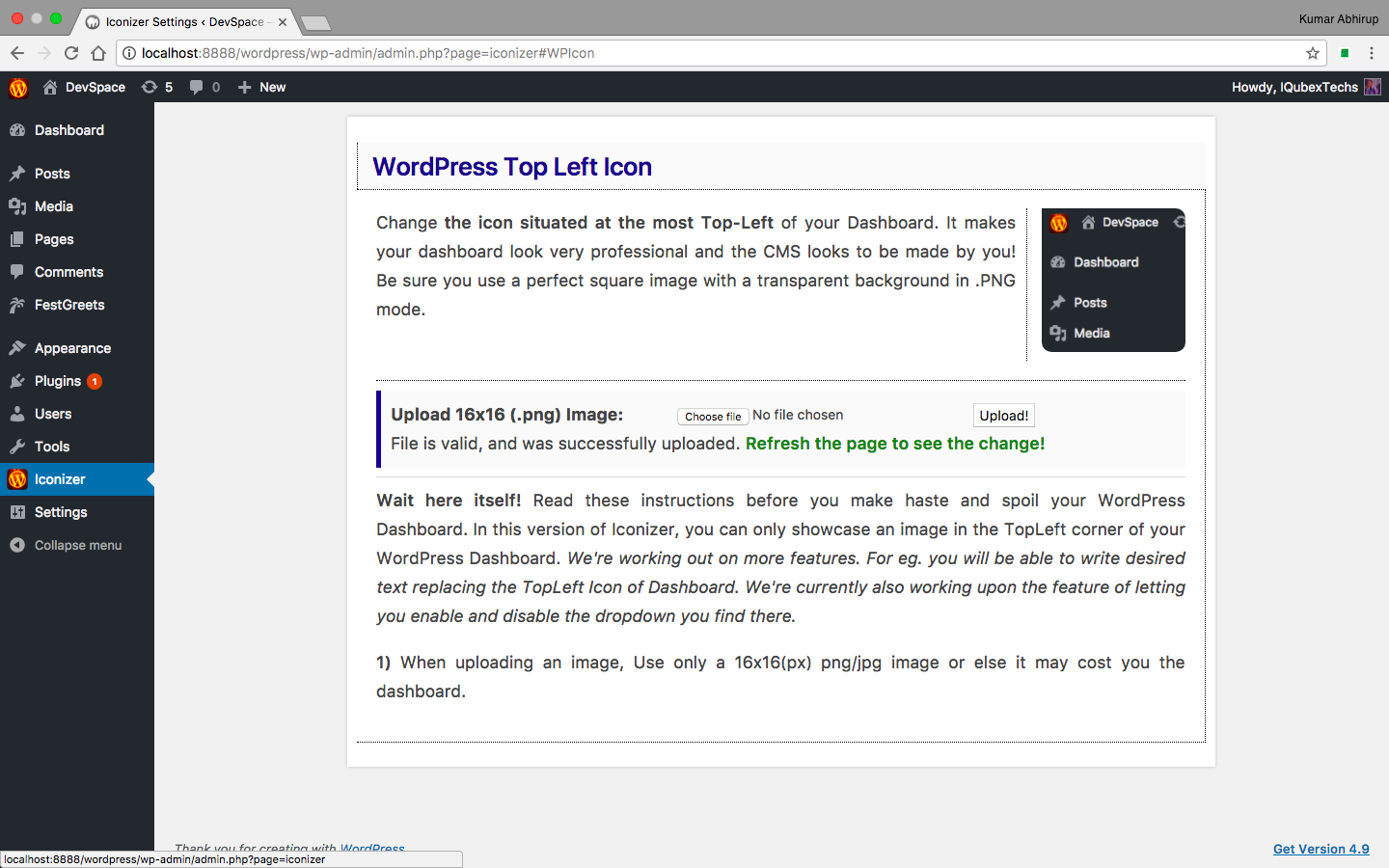Click the Media icon in sidebar
This screenshot has width=1389, height=868.
(x=17, y=206)
